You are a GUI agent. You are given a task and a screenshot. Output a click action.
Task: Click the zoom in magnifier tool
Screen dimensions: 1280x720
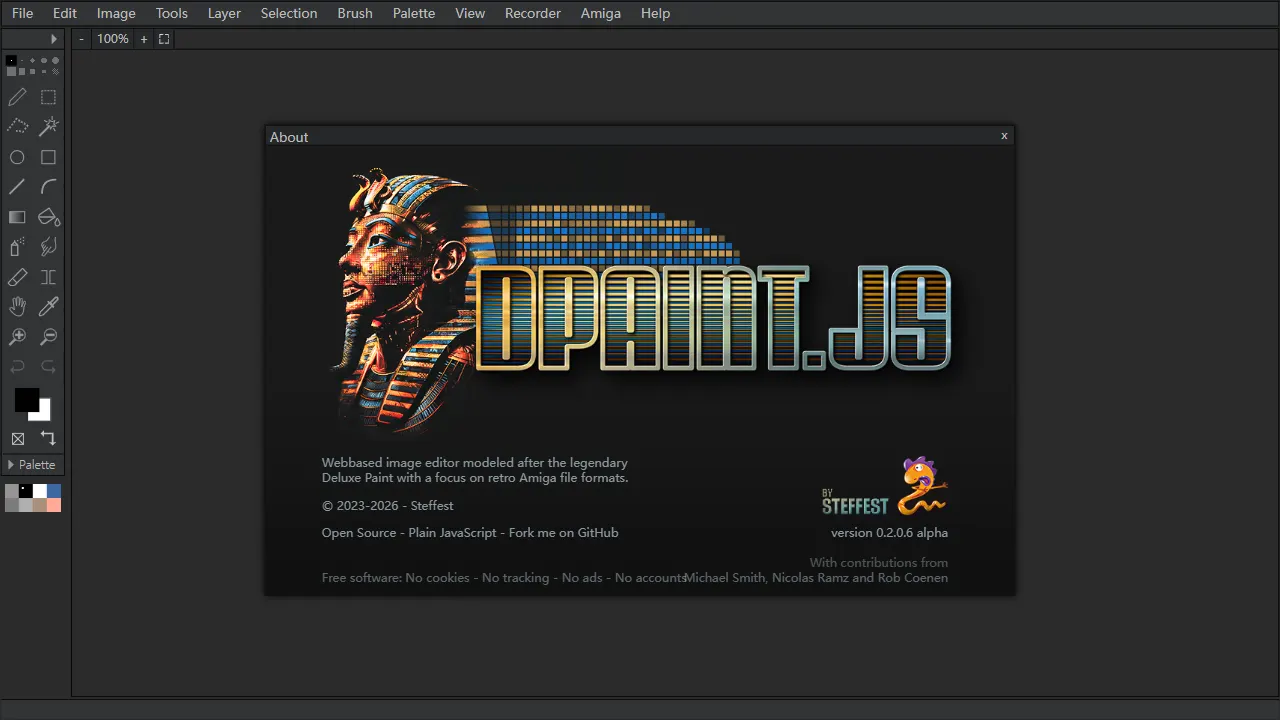click(x=17, y=337)
